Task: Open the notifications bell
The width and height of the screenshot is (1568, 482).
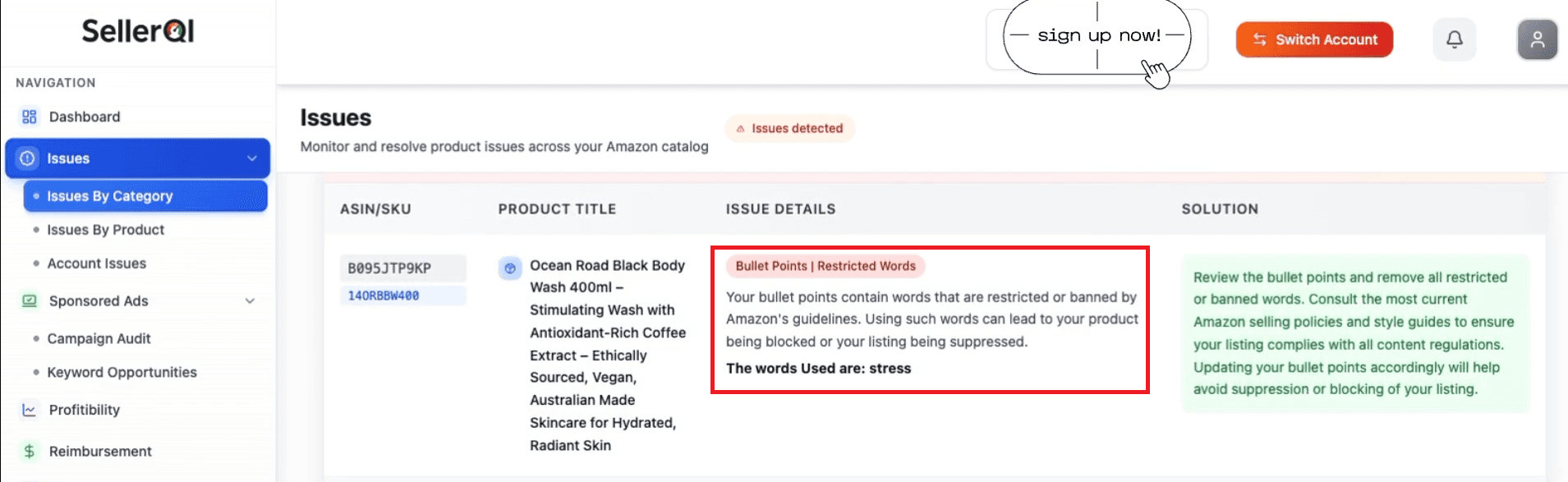Action: [x=1454, y=39]
